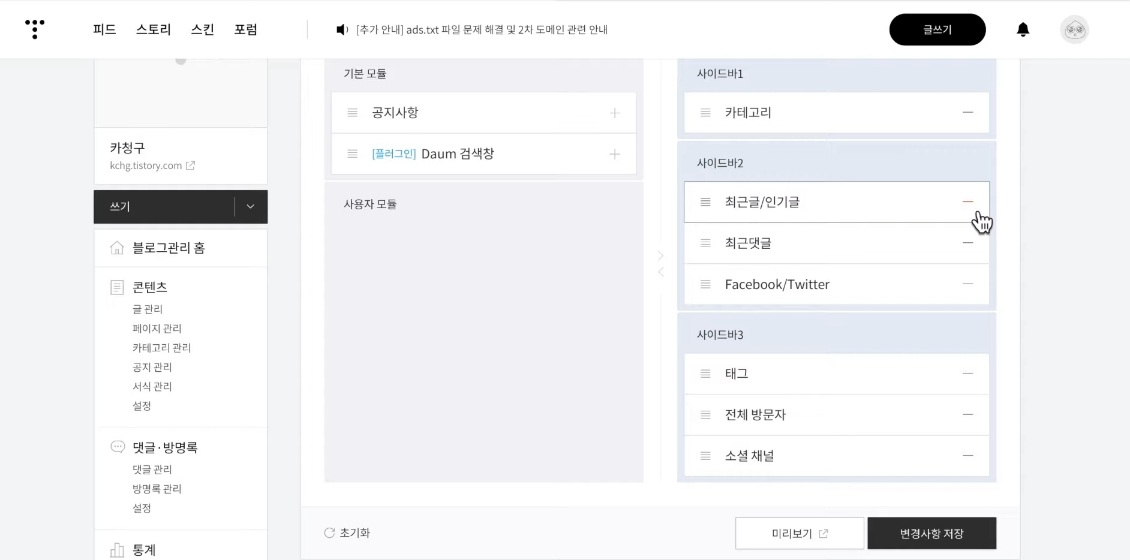Viewport: 1130px width, 560px height.
Task: Remove the 전체 방문자 module with minus icon
Action: 968,414
